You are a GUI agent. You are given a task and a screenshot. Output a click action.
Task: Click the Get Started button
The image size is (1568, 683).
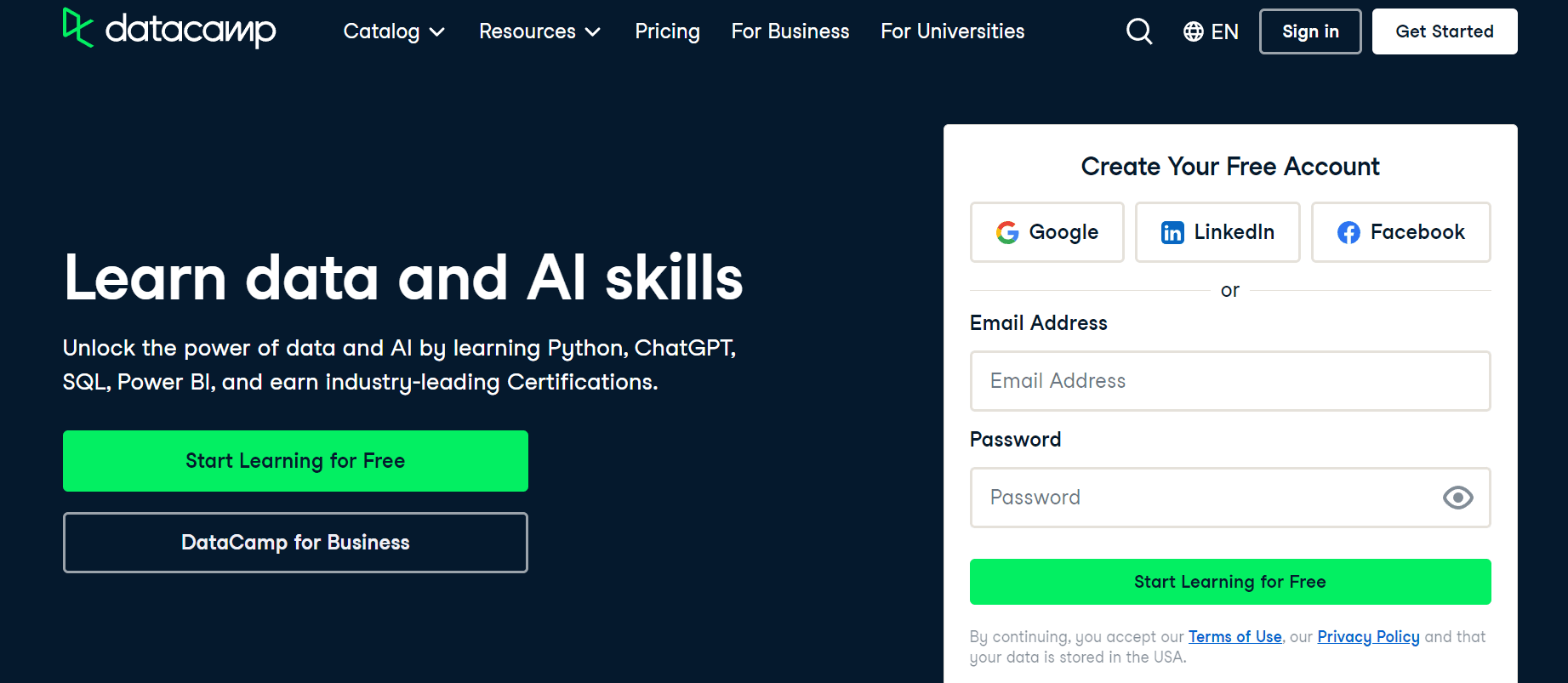pos(1445,31)
